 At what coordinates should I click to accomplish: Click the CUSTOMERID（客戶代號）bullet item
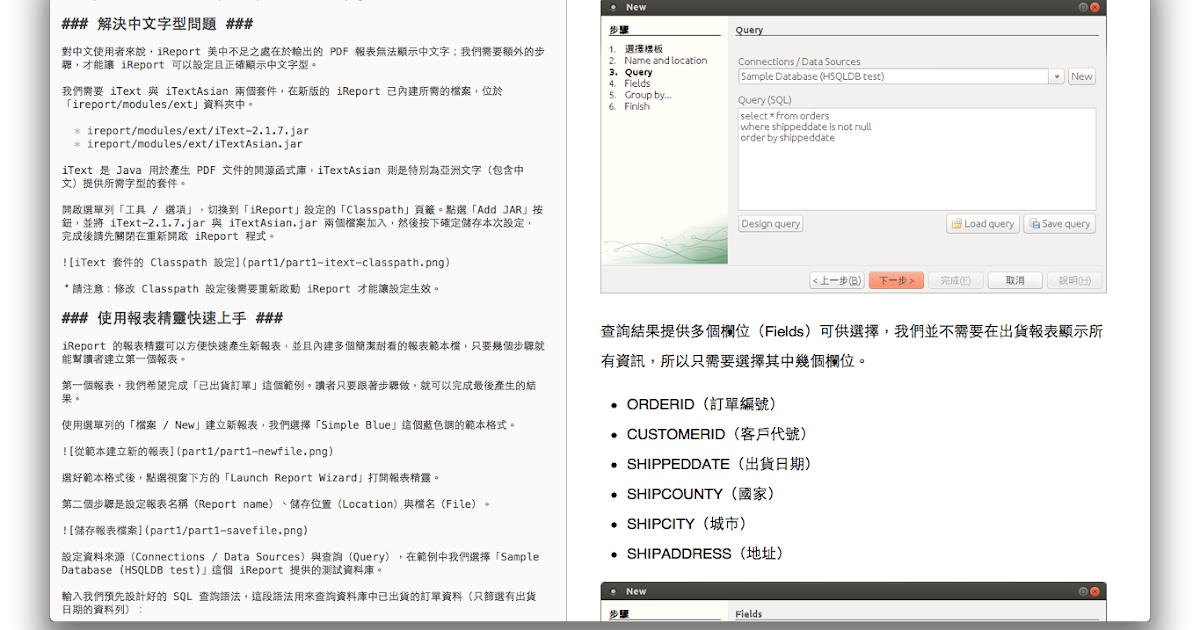pos(717,434)
